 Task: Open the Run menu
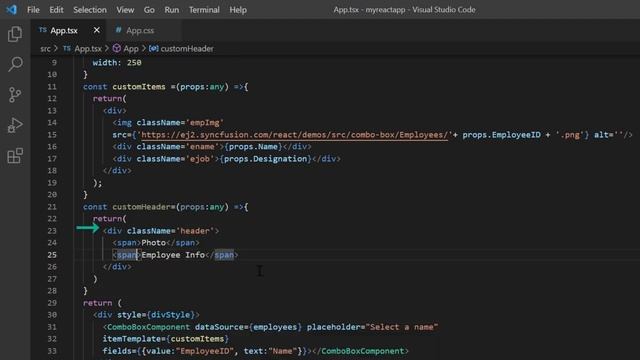tap(171, 10)
